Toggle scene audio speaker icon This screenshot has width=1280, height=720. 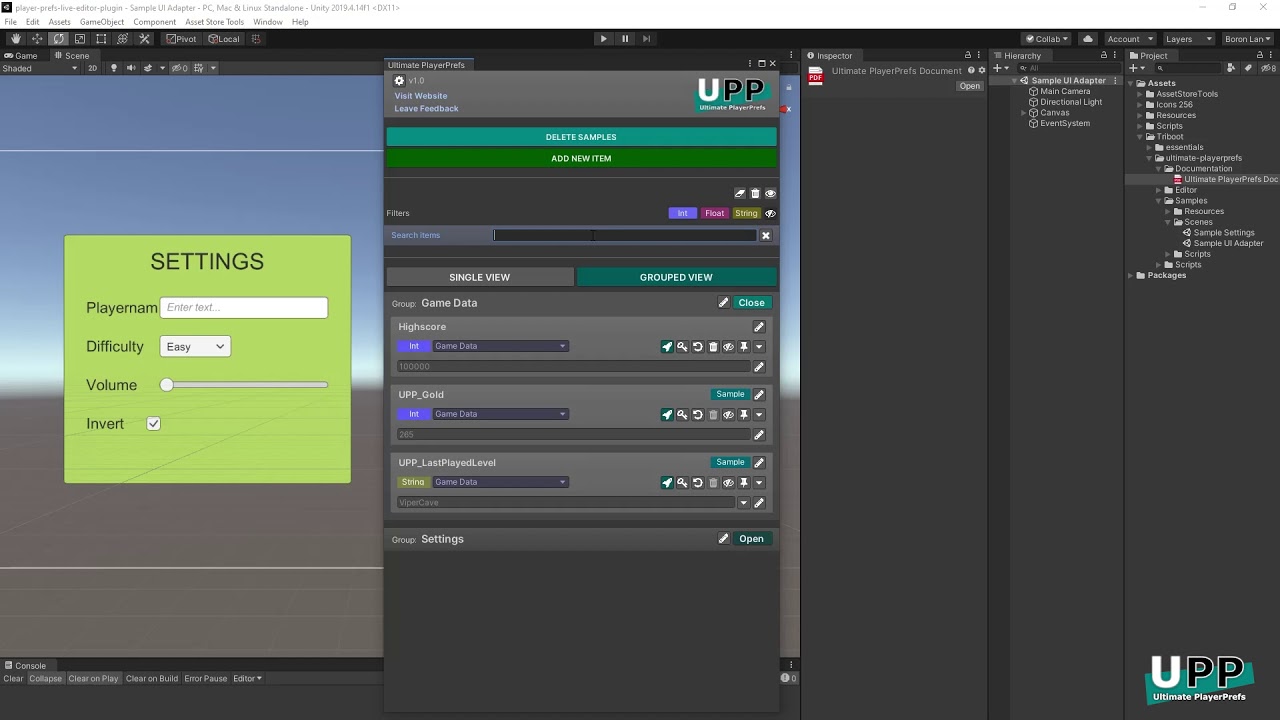point(130,68)
